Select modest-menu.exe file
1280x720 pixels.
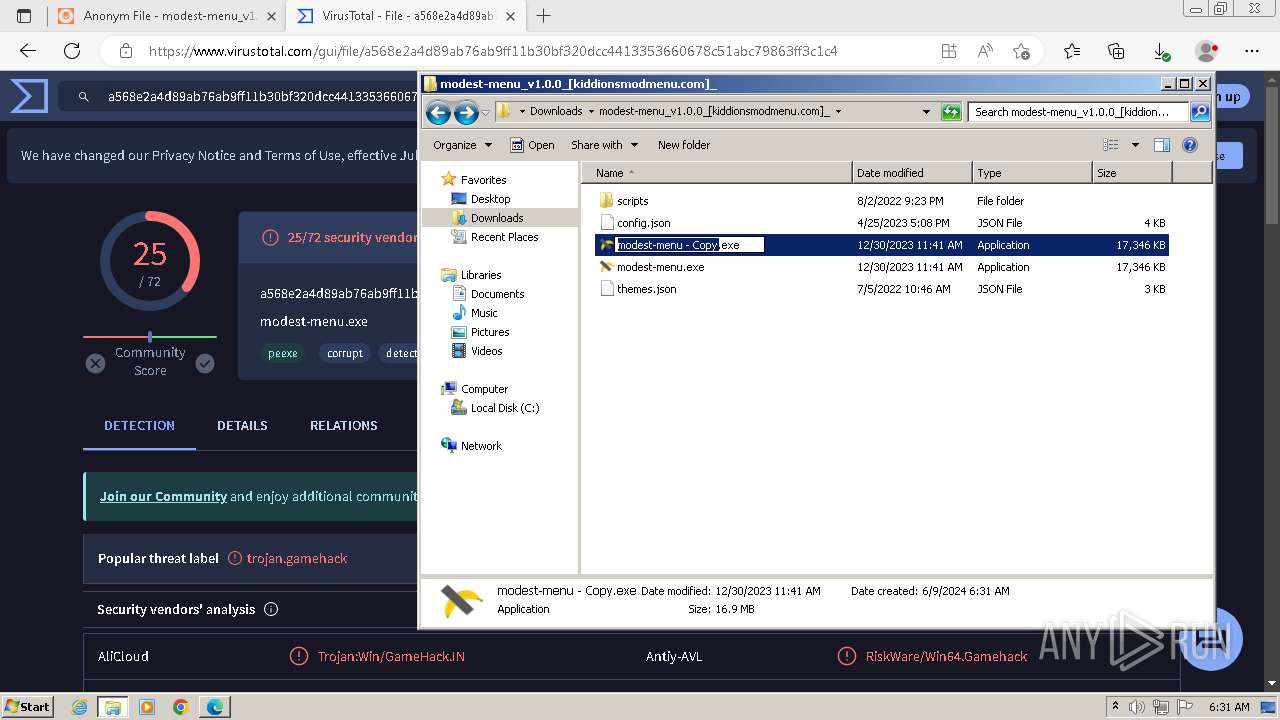660,267
